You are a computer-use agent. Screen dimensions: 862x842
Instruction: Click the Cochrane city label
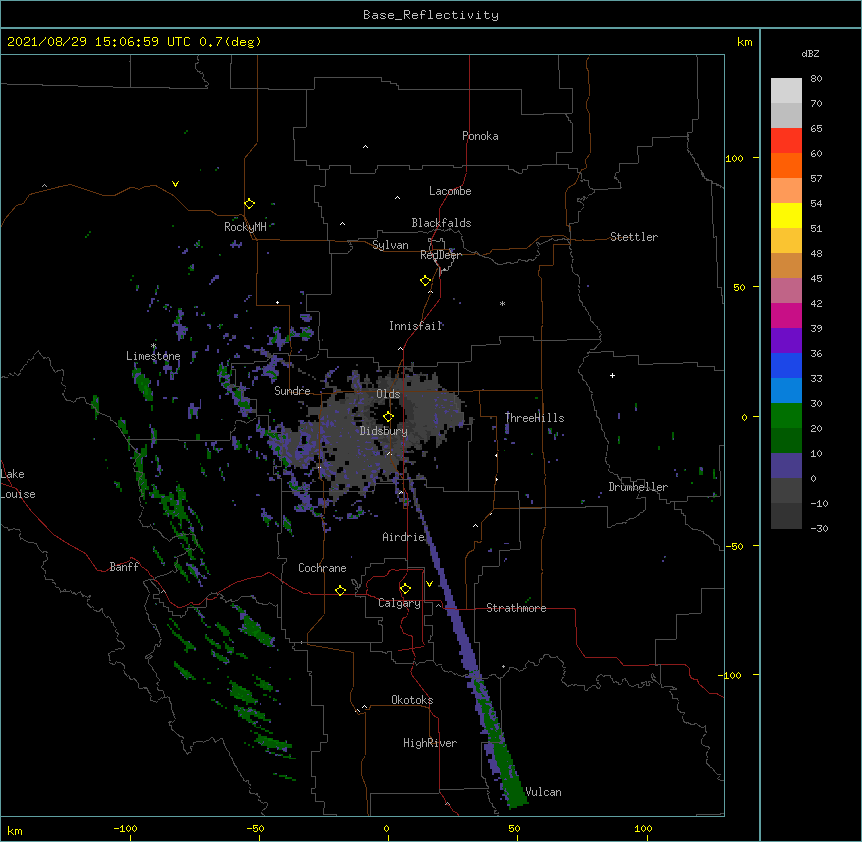(x=322, y=568)
